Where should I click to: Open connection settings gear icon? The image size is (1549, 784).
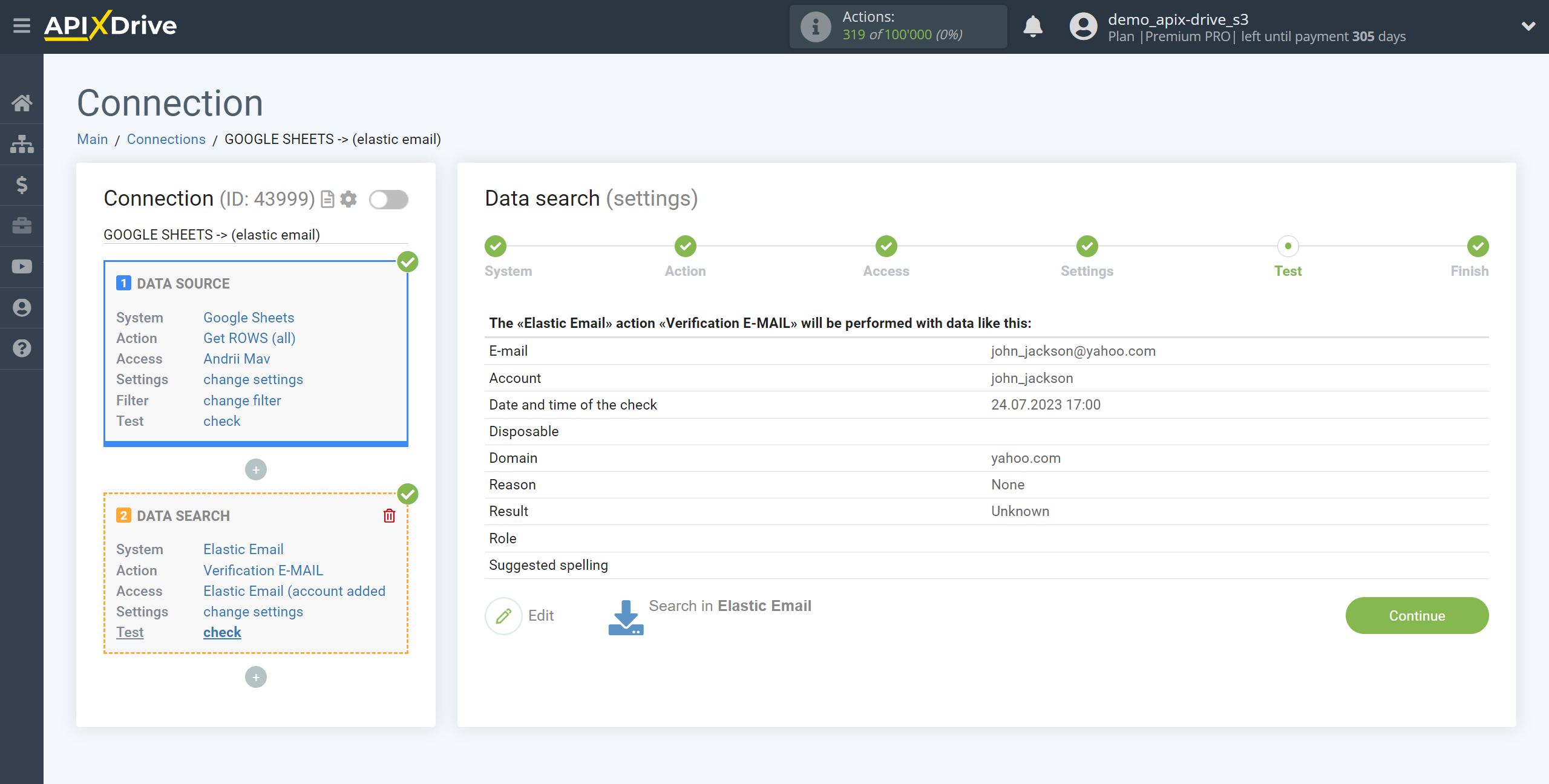pyautogui.click(x=349, y=199)
